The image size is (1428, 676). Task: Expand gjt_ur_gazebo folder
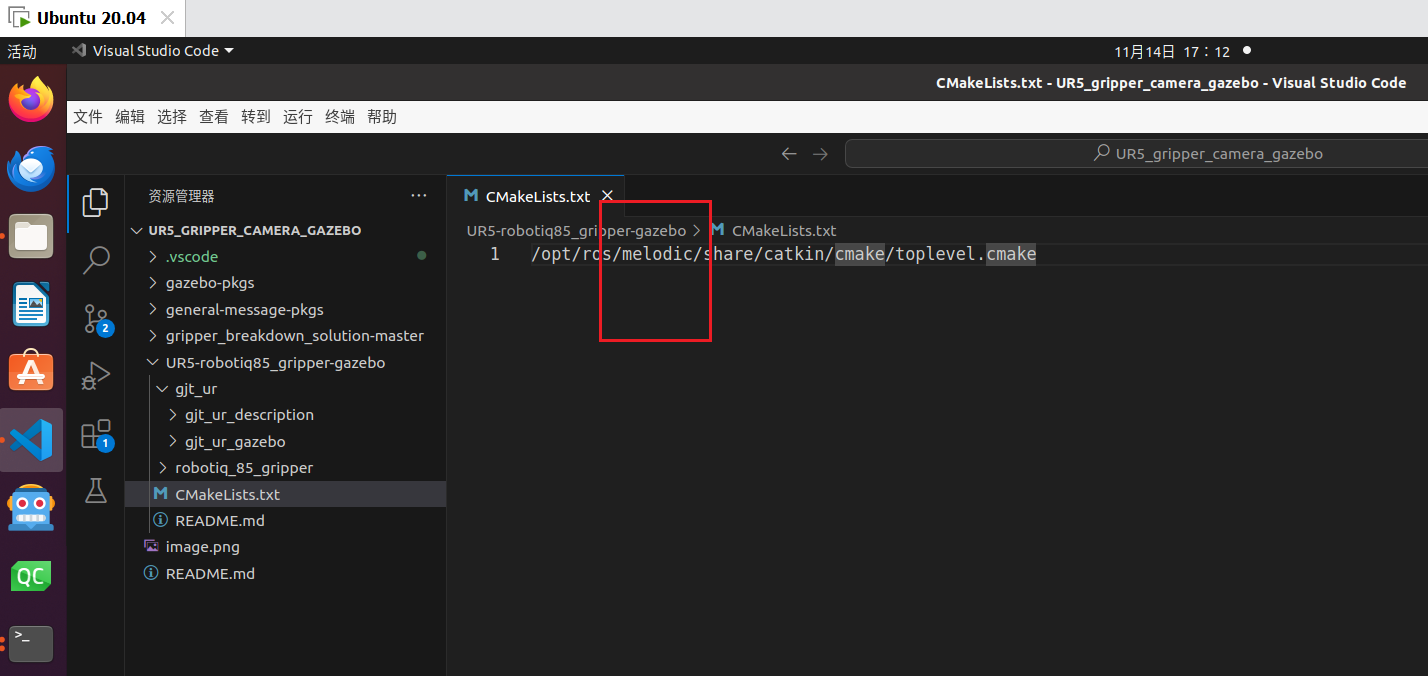tap(172, 442)
